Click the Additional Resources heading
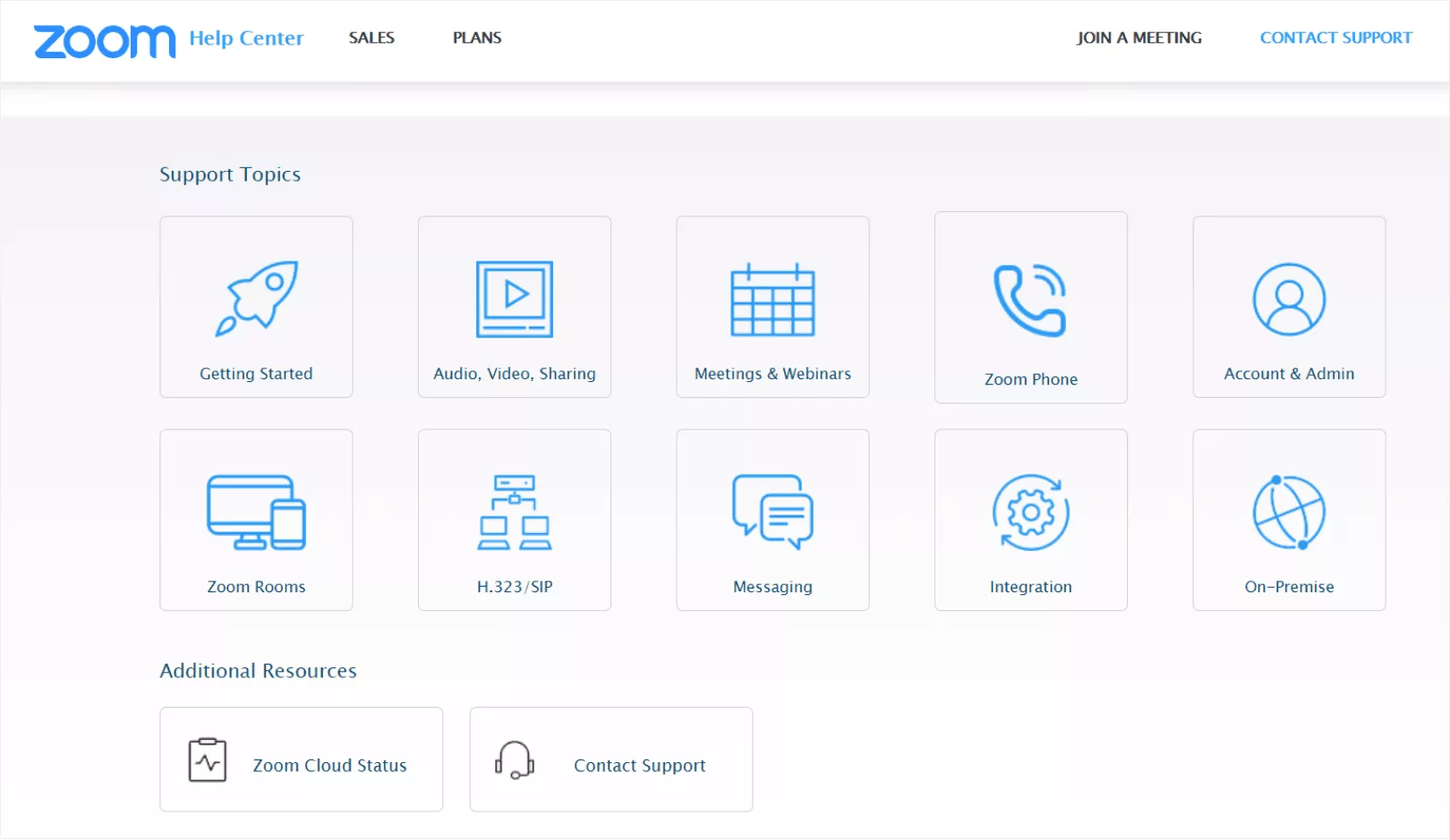This screenshot has height=840, width=1450. pos(258,671)
